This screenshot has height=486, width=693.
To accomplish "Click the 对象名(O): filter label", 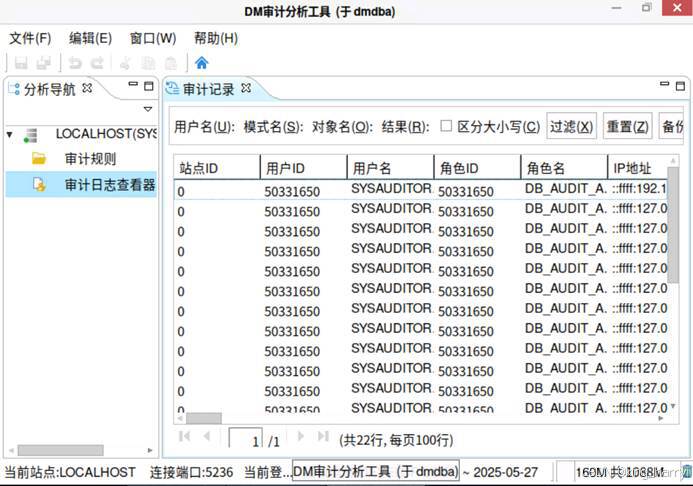I will [x=343, y=127].
